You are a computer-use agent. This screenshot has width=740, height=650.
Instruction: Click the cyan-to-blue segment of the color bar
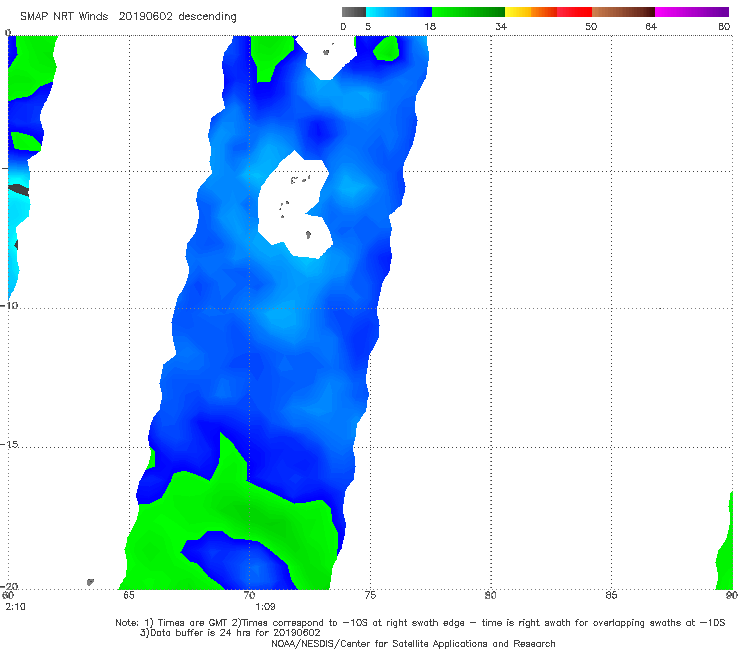click(399, 12)
